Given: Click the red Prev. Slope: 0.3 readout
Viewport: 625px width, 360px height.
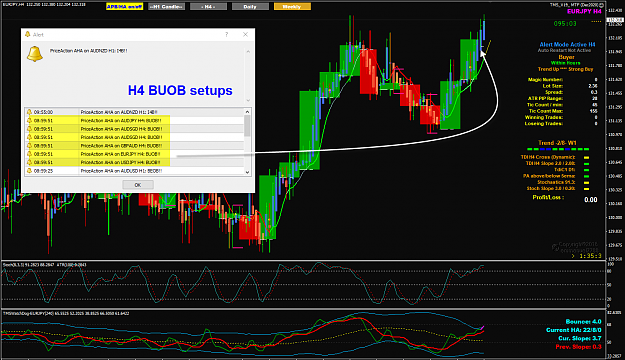Looking at the screenshot, I should click(x=578, y=347).
